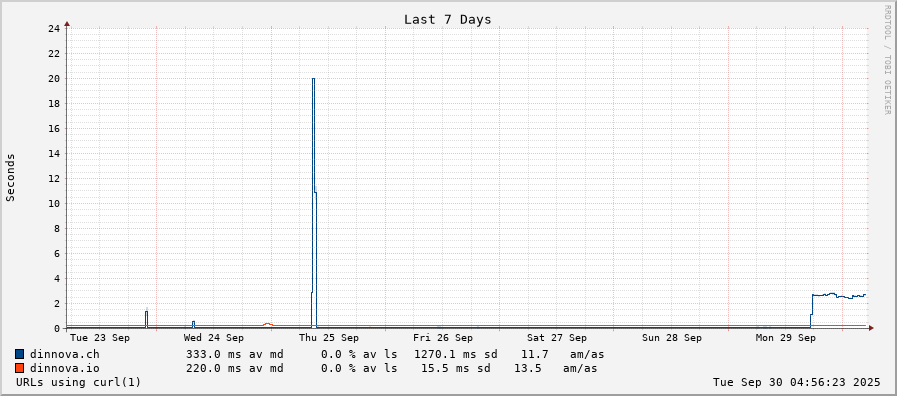Screen dimensions: 897x396
Task: Click the Sun 28 Sep axis label
Action: coord(672,338)
